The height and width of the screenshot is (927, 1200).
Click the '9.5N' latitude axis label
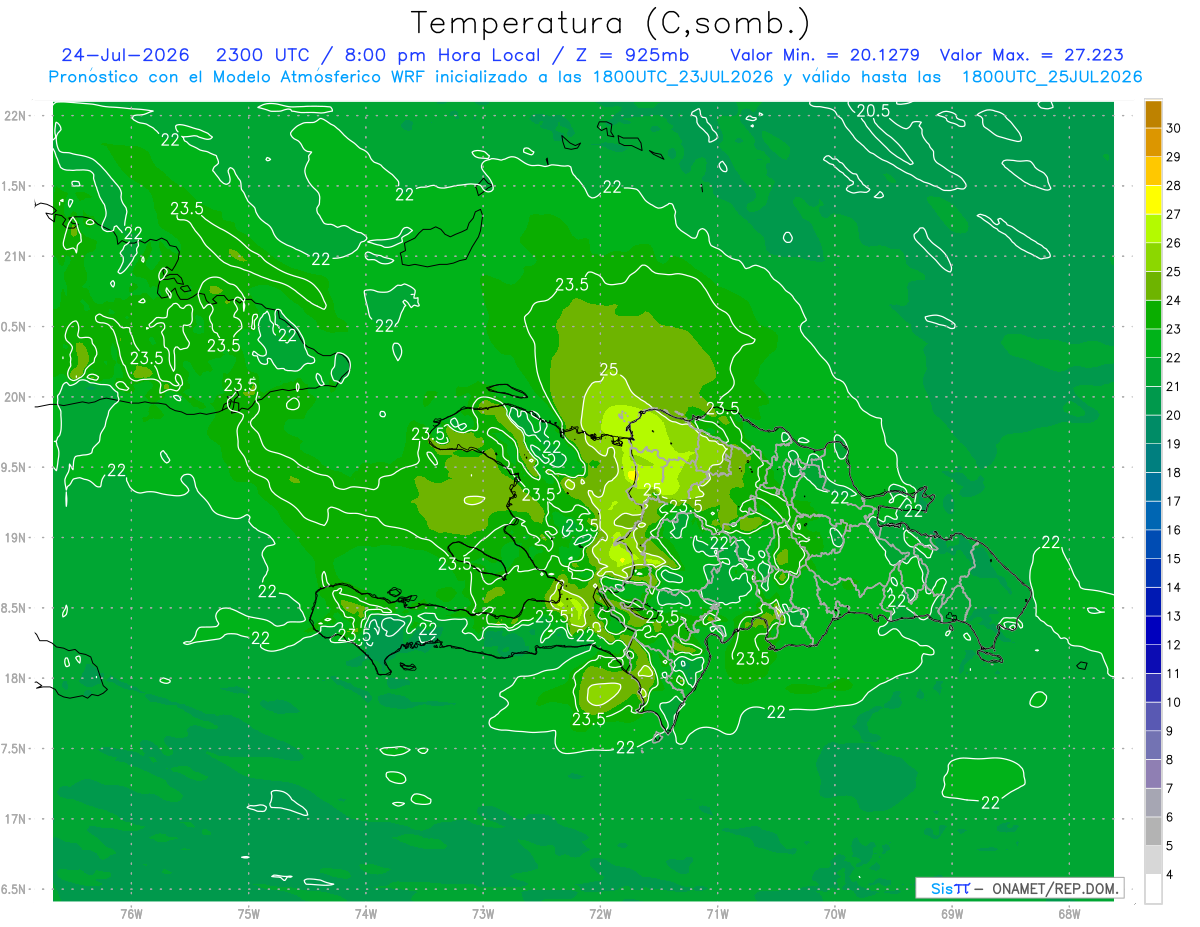tap(15, 467)
